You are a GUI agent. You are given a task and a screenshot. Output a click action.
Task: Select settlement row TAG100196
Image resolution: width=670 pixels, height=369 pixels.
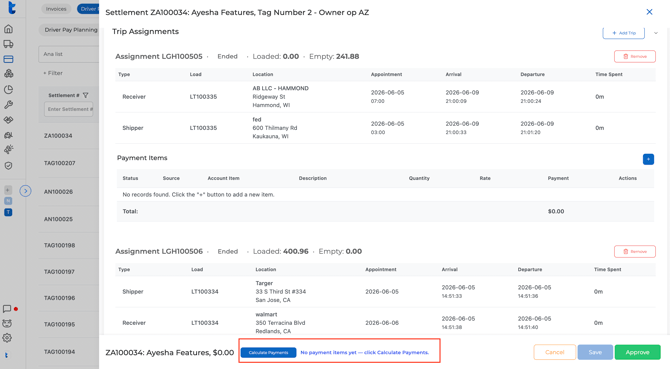point(59,298)
